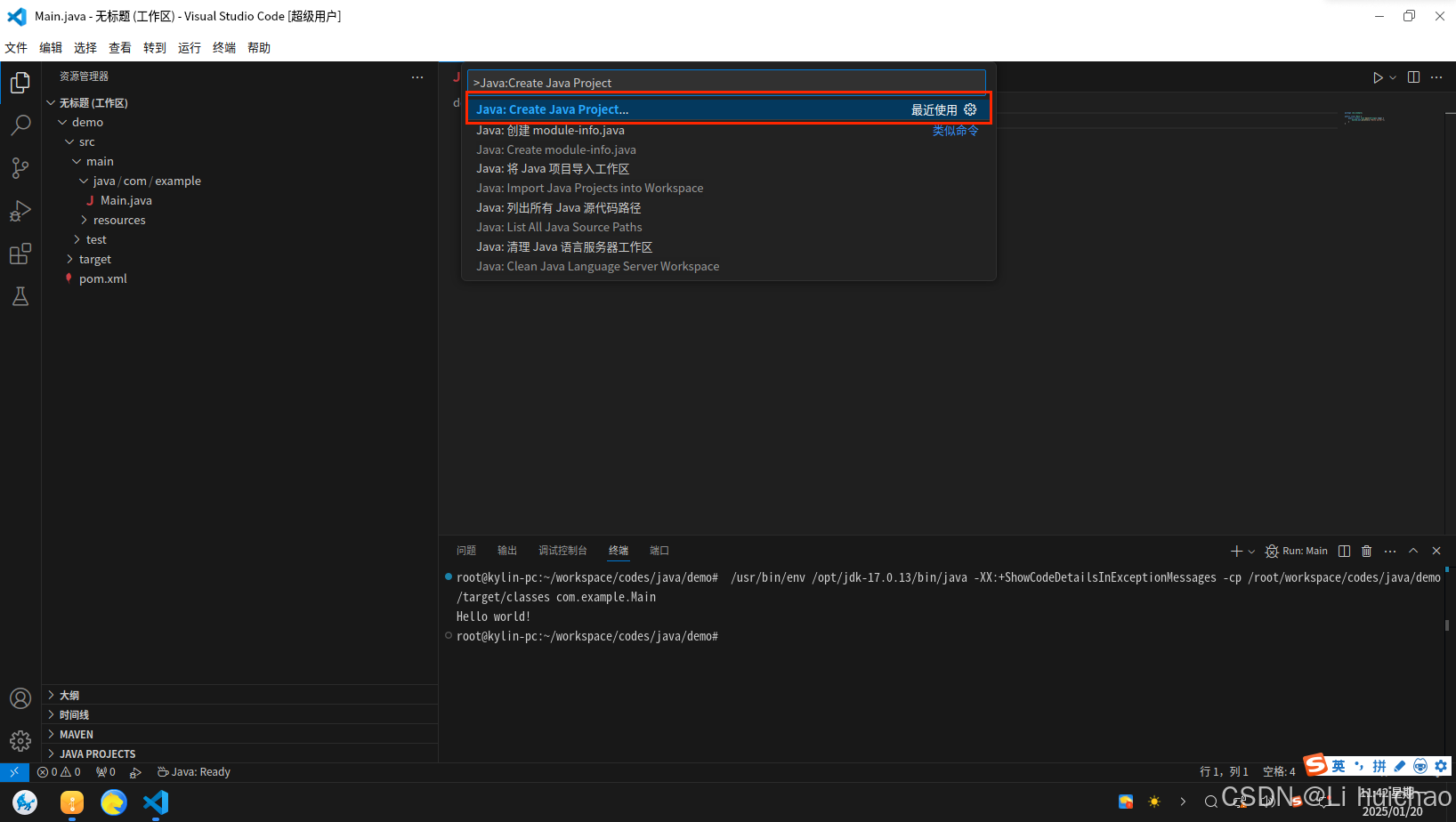The image size is (1456, 822).
Task: Click the ports forwarded status item
Action: coord(106,772)
